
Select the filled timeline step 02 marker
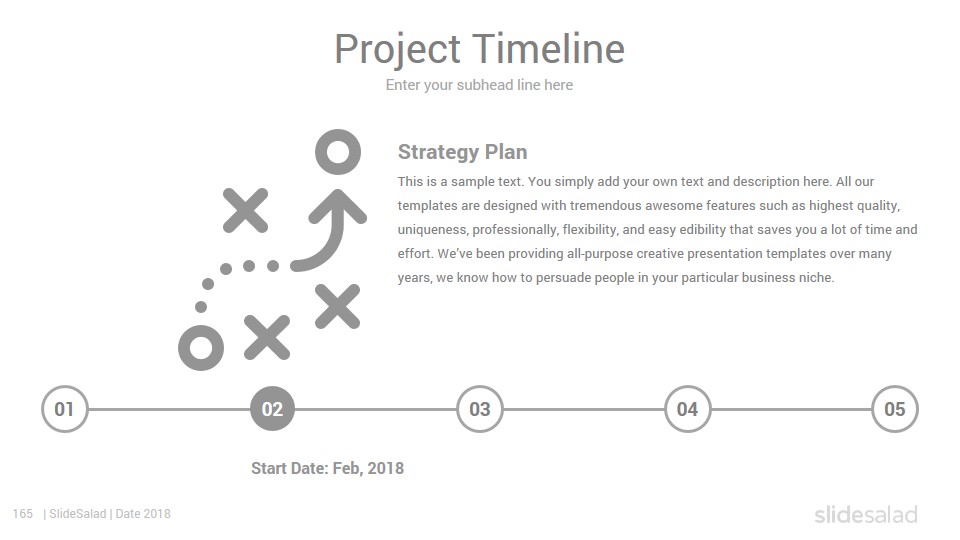coord(272,409)
